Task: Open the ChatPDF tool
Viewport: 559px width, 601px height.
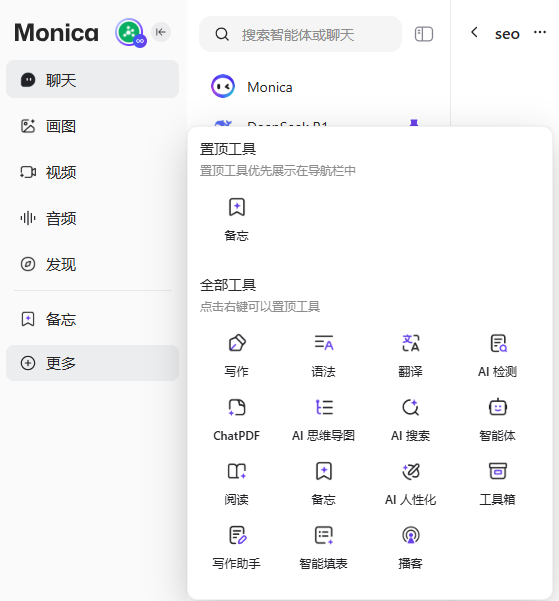Action: click(x=237, y=420)
